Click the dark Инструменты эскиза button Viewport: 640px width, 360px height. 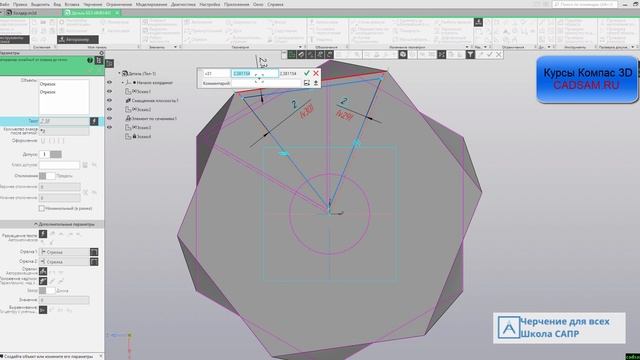(15, 40)
